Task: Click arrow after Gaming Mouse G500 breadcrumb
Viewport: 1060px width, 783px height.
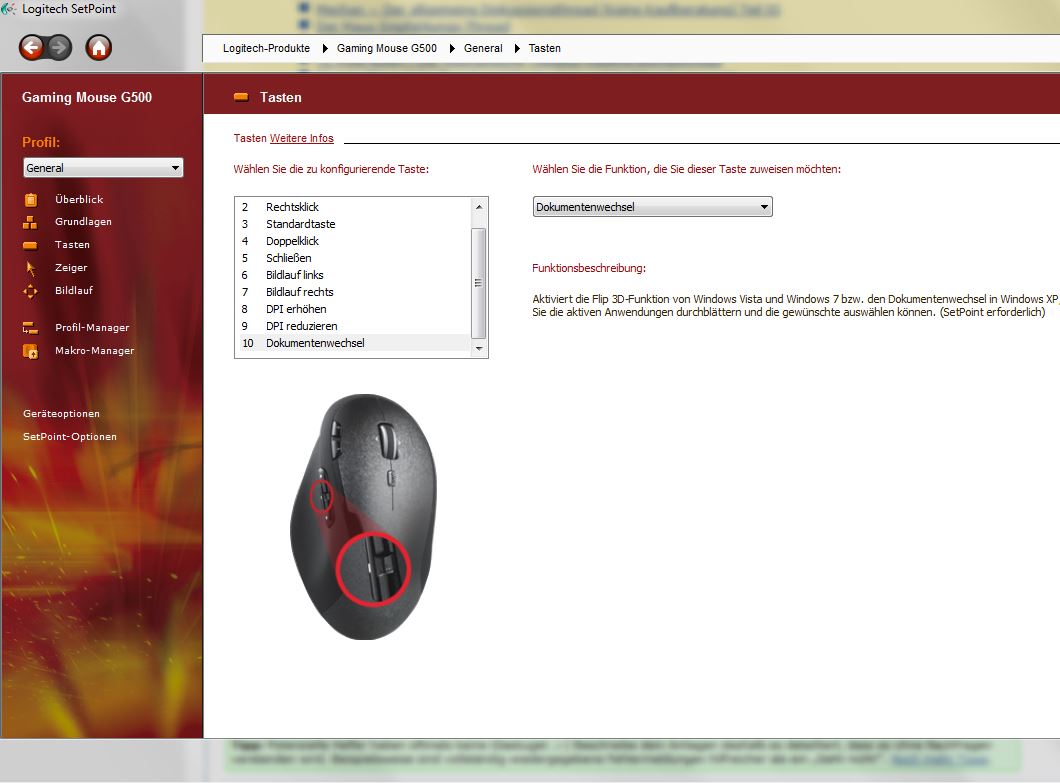Action: click(452, 49)
